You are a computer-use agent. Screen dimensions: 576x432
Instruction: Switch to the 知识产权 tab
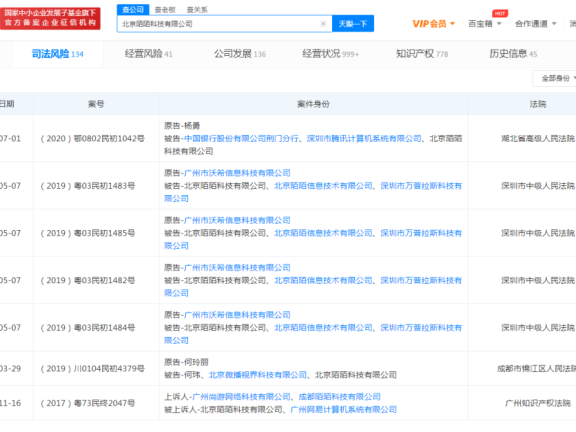click(422, 54)
